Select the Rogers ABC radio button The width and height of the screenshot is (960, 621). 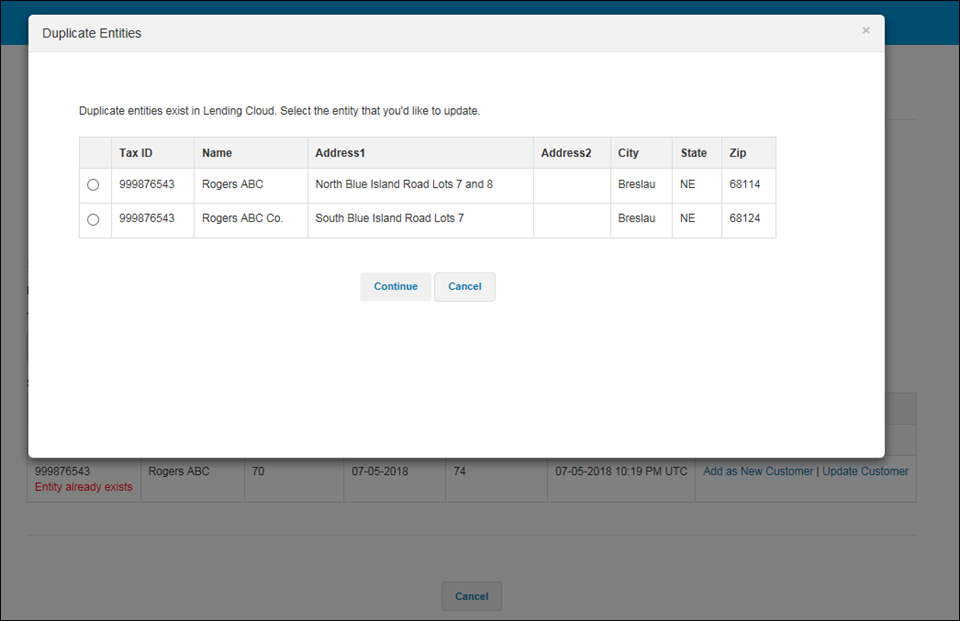pos(93,184)
